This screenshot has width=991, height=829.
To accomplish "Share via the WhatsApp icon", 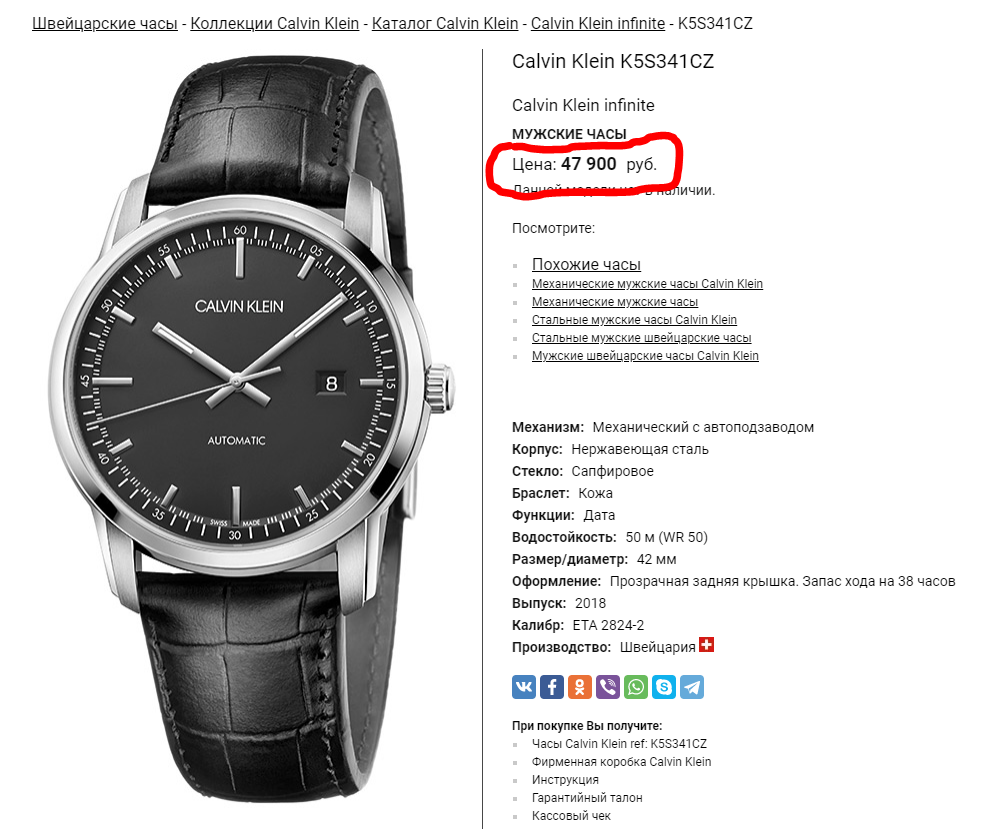I will tap(636, 687).
